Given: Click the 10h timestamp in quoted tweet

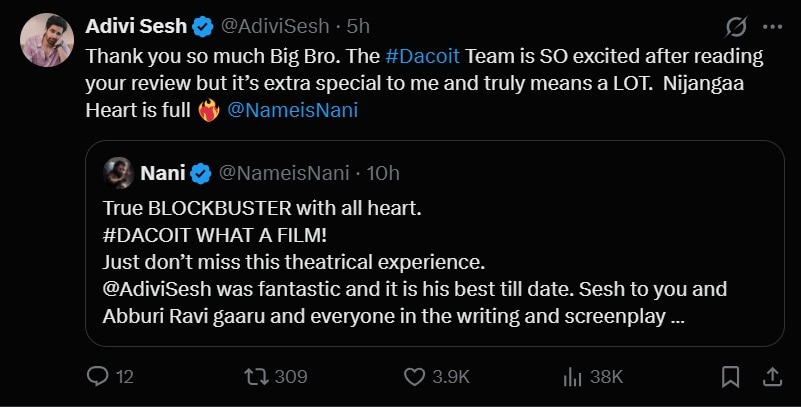Looking at the screenshot, I should coord(383,173).
